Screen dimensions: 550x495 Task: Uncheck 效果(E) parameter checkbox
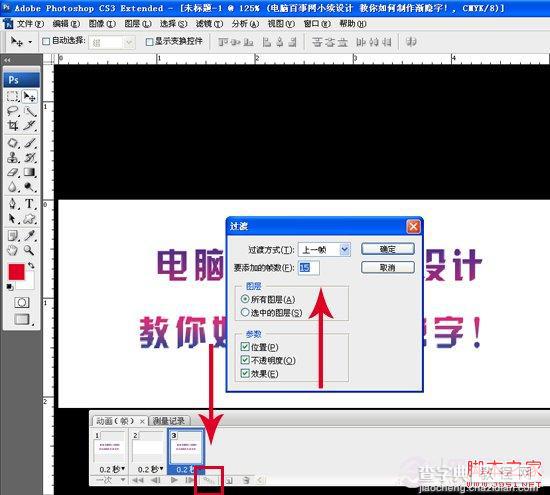coord(245,373)
